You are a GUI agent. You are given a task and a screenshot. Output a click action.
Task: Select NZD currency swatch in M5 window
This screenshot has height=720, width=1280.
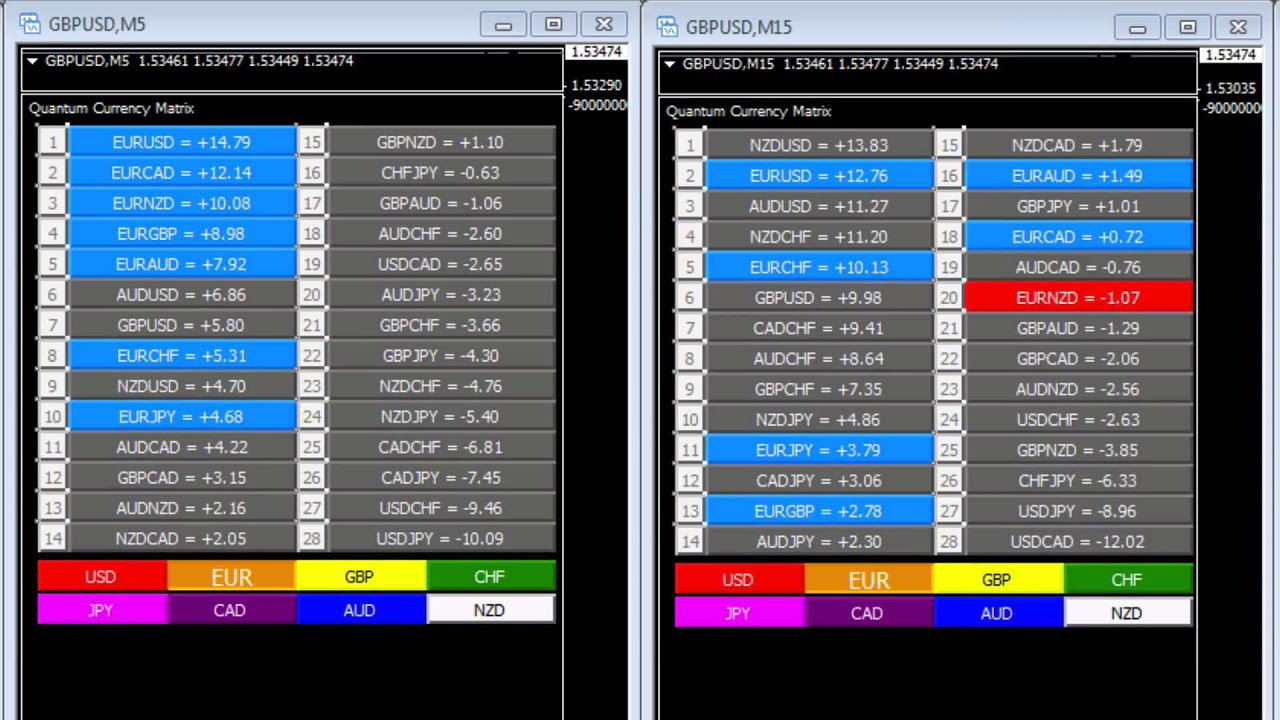[x=490, y=610]
